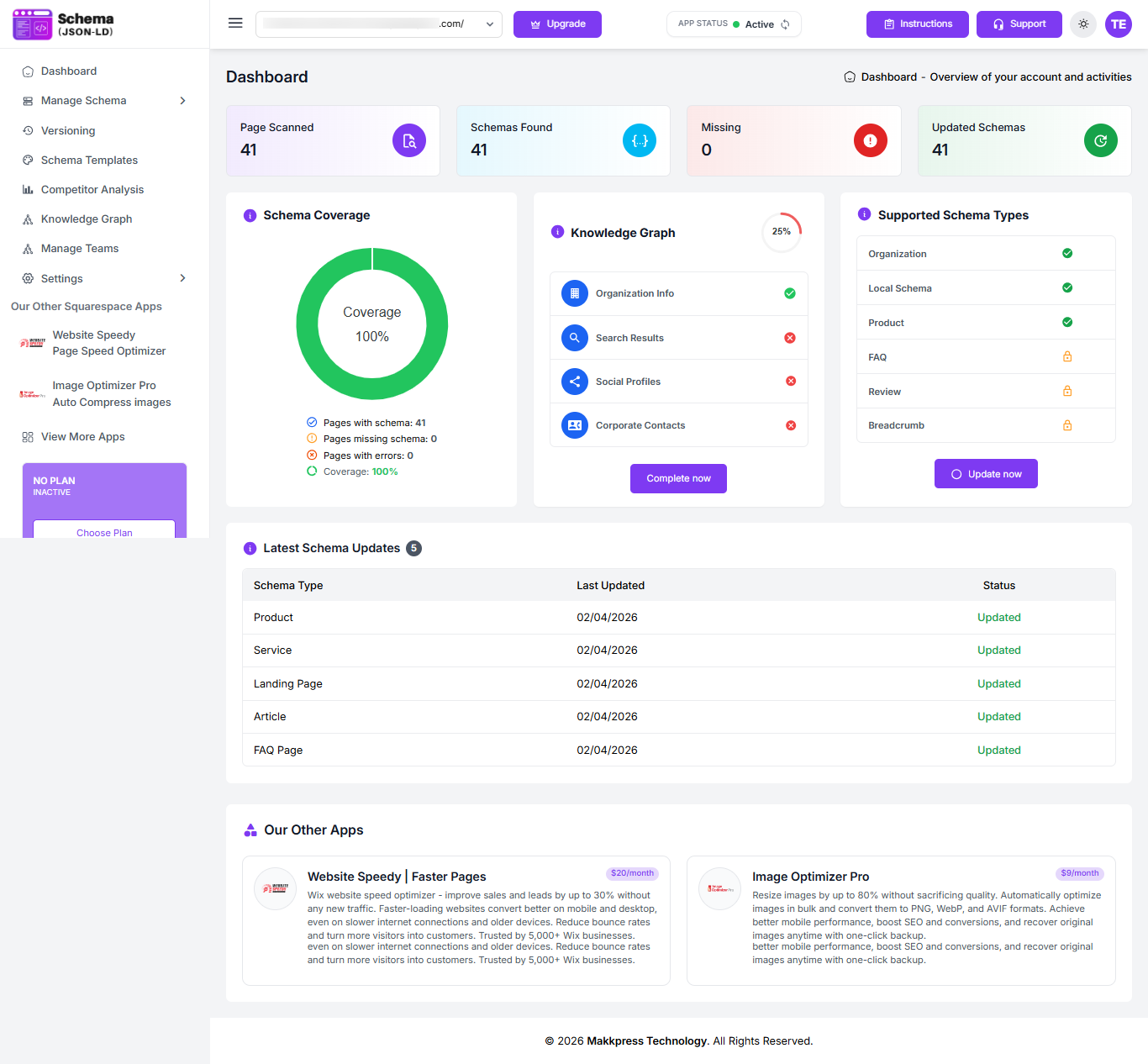Viewport: 1148px width, 1064px height.
Task: Click the Search Results red cross status
Action: 790,338
